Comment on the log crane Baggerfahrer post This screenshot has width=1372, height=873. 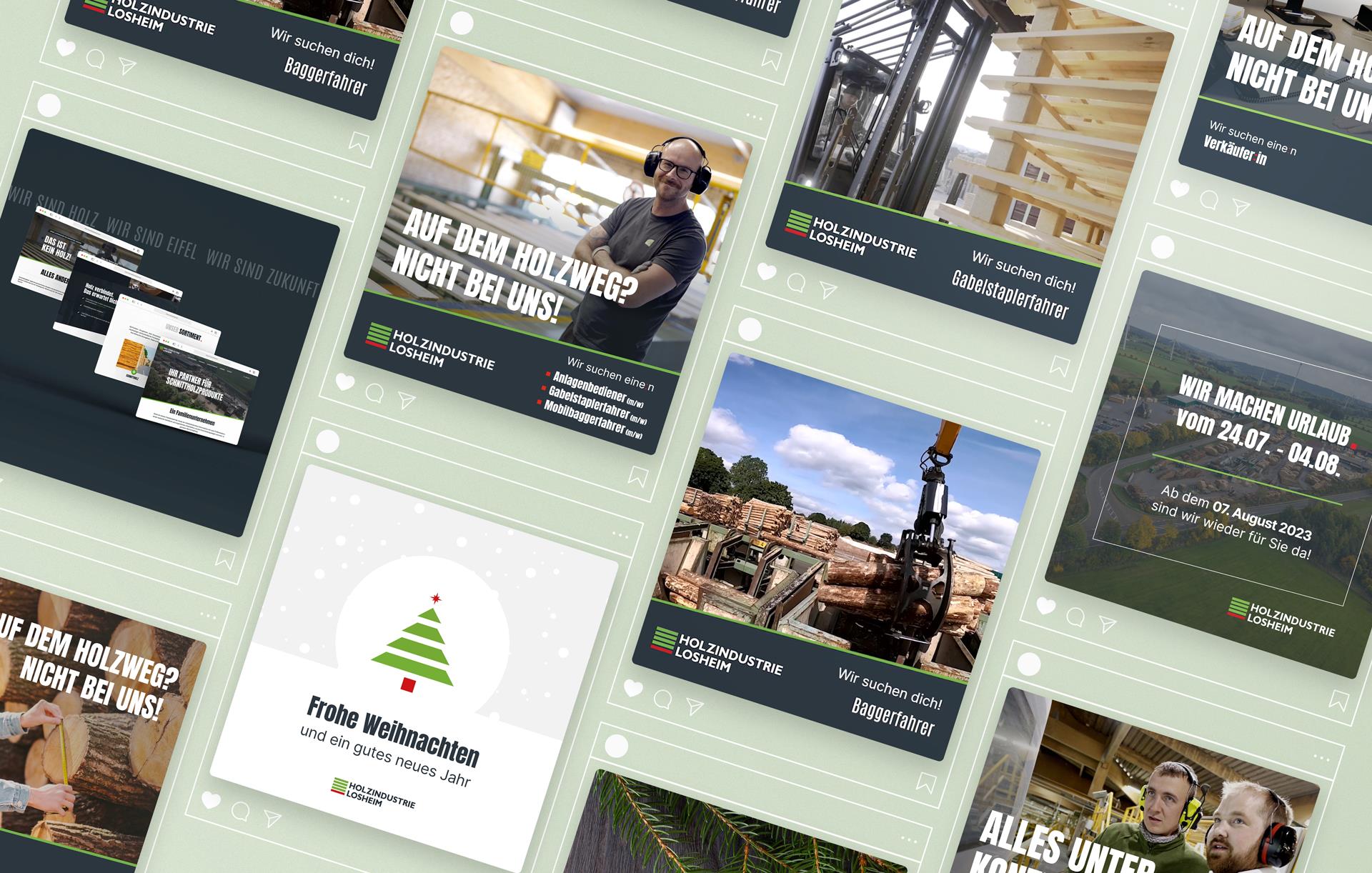click(663, 698)
